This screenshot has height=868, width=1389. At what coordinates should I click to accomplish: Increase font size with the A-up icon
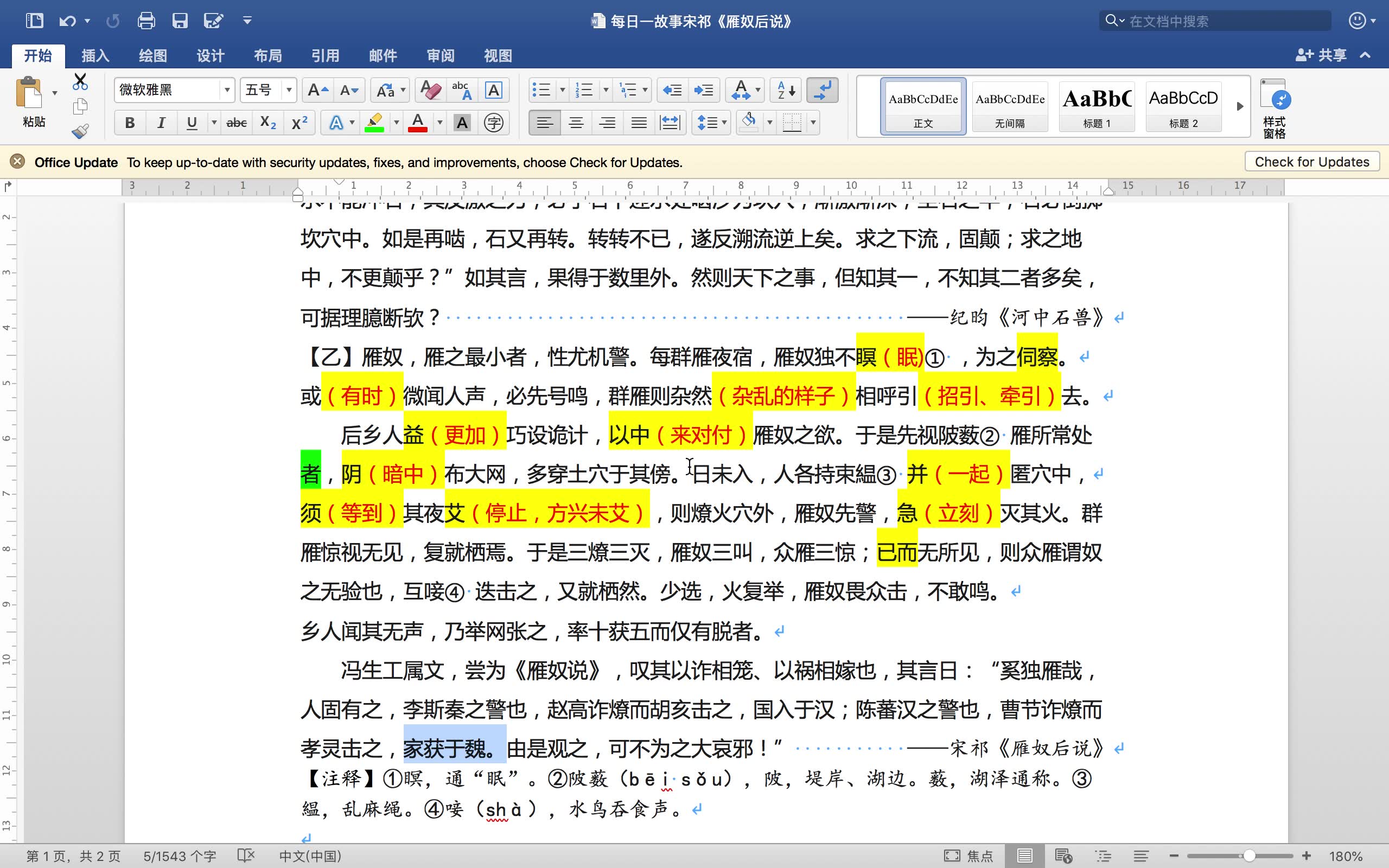tap(317, 90)
